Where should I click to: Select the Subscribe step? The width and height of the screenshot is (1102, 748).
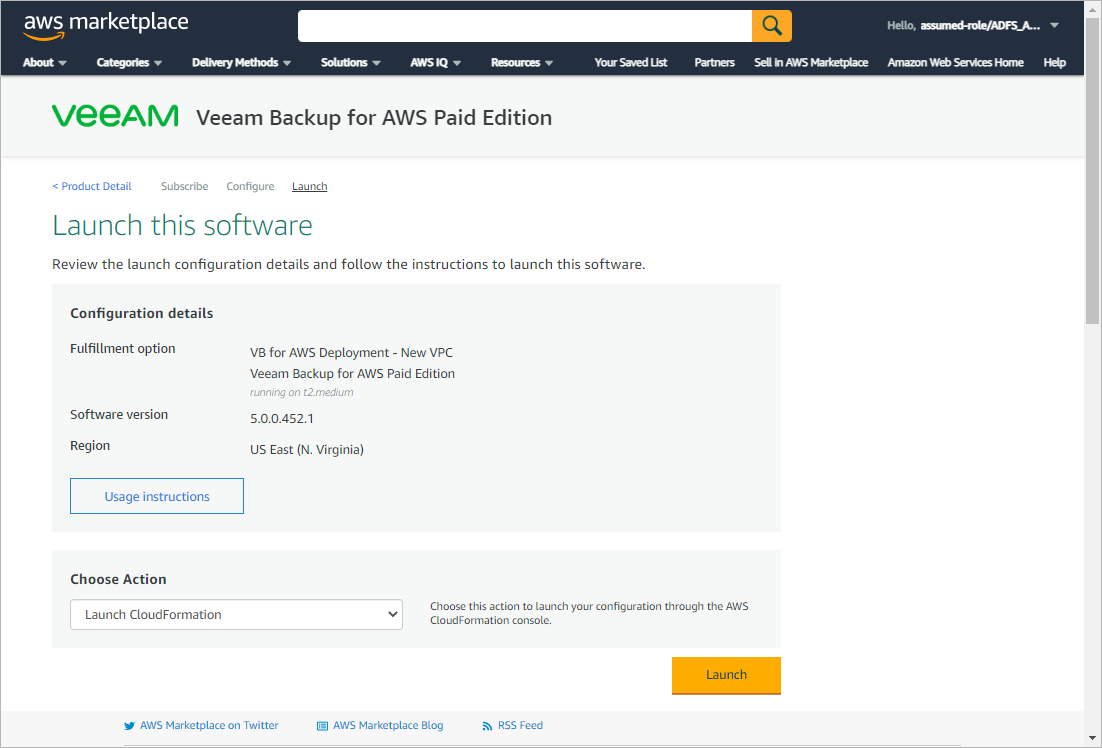184,186
